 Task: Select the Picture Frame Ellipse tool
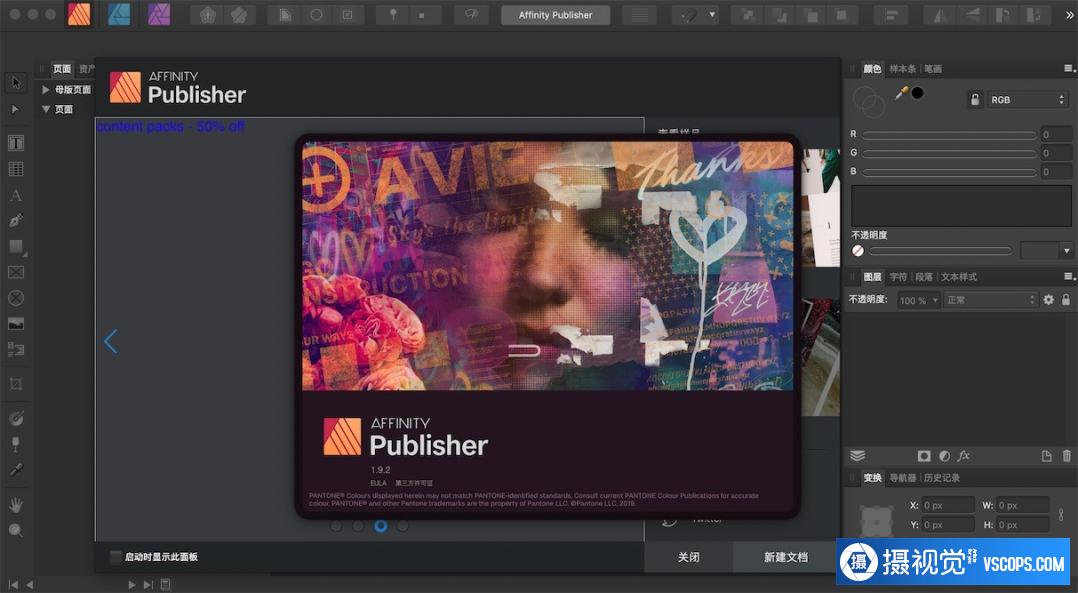click(x=16, y=298)
